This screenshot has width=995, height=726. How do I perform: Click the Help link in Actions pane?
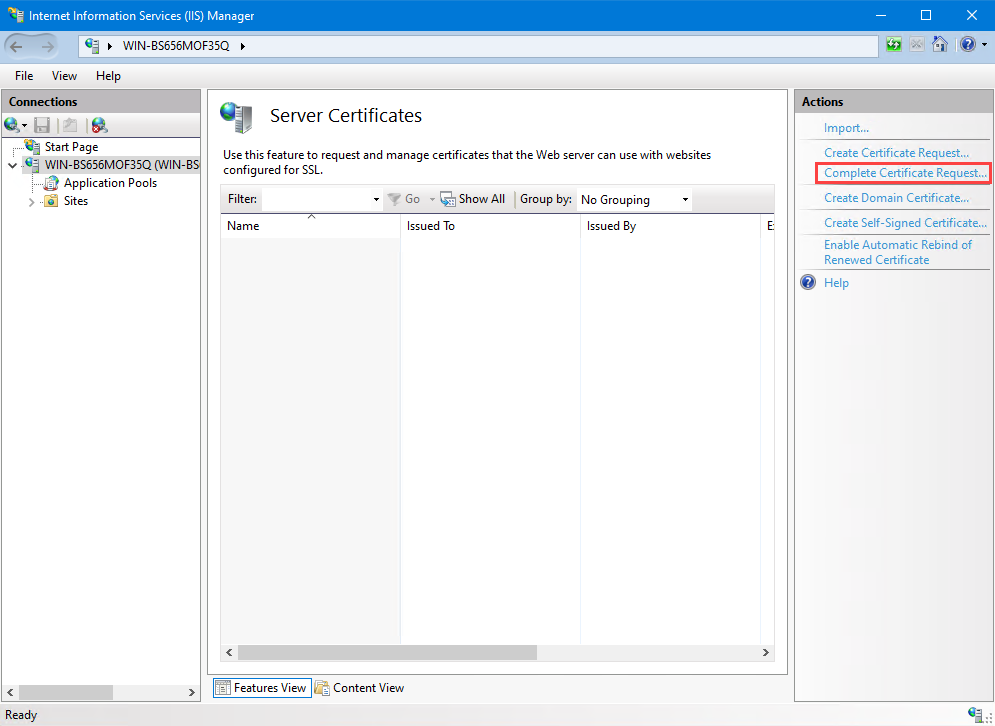[x=836, y=283]
